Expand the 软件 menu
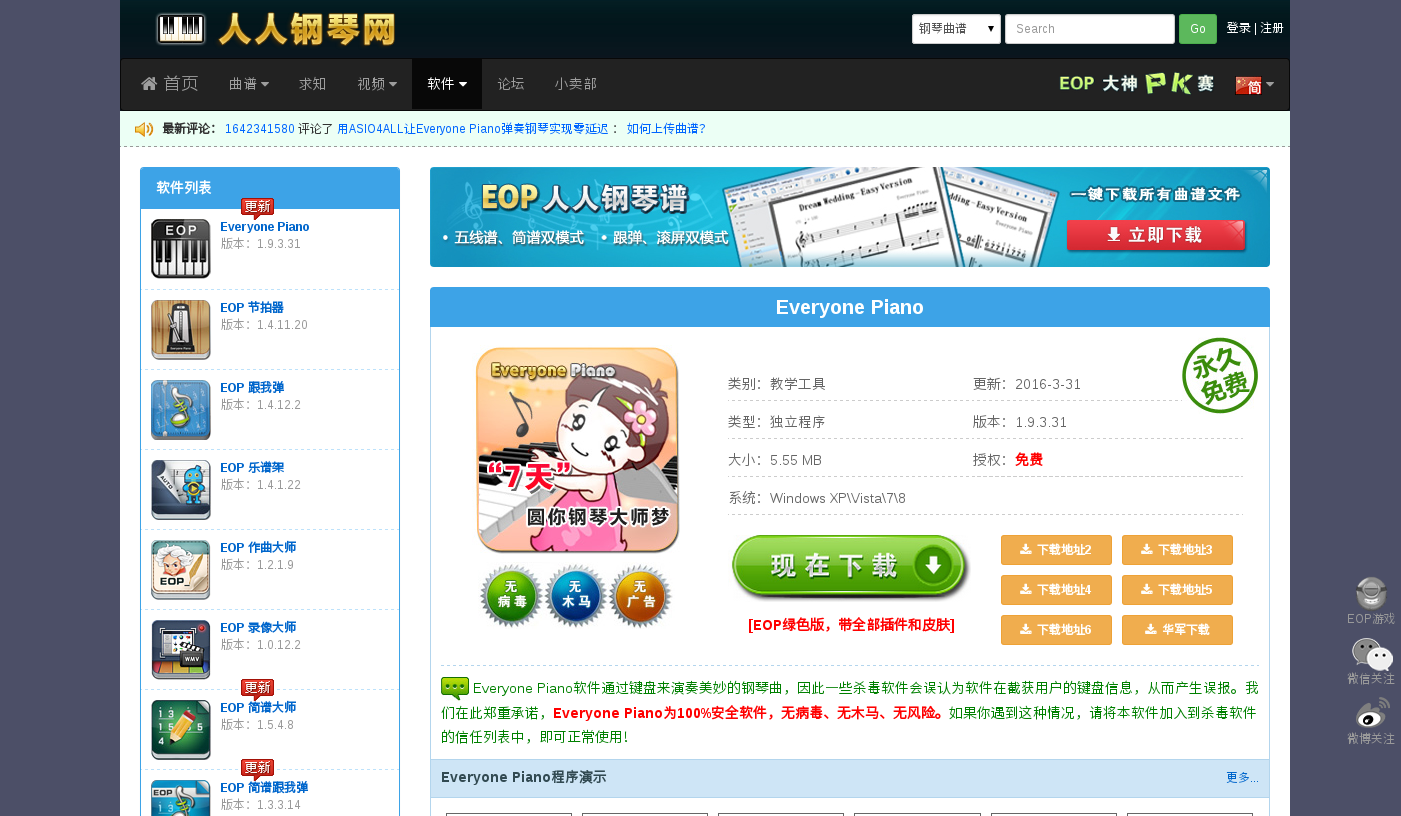1401x816 pixels. (x=447, y=84)
